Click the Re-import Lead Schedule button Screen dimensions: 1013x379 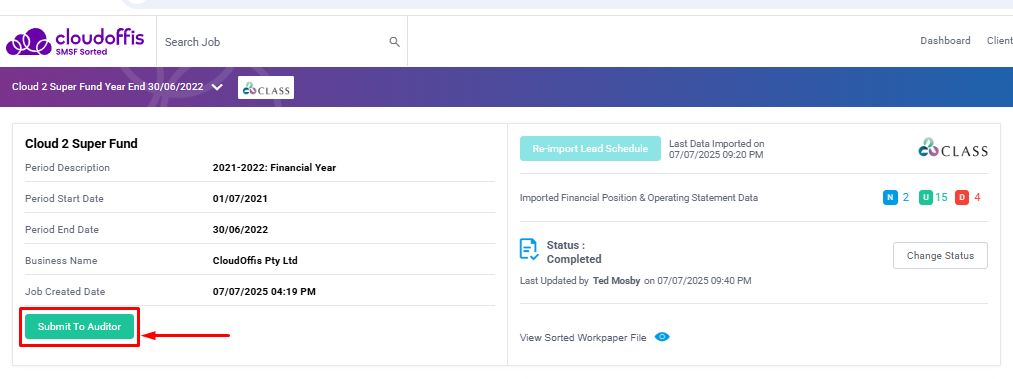590,149
